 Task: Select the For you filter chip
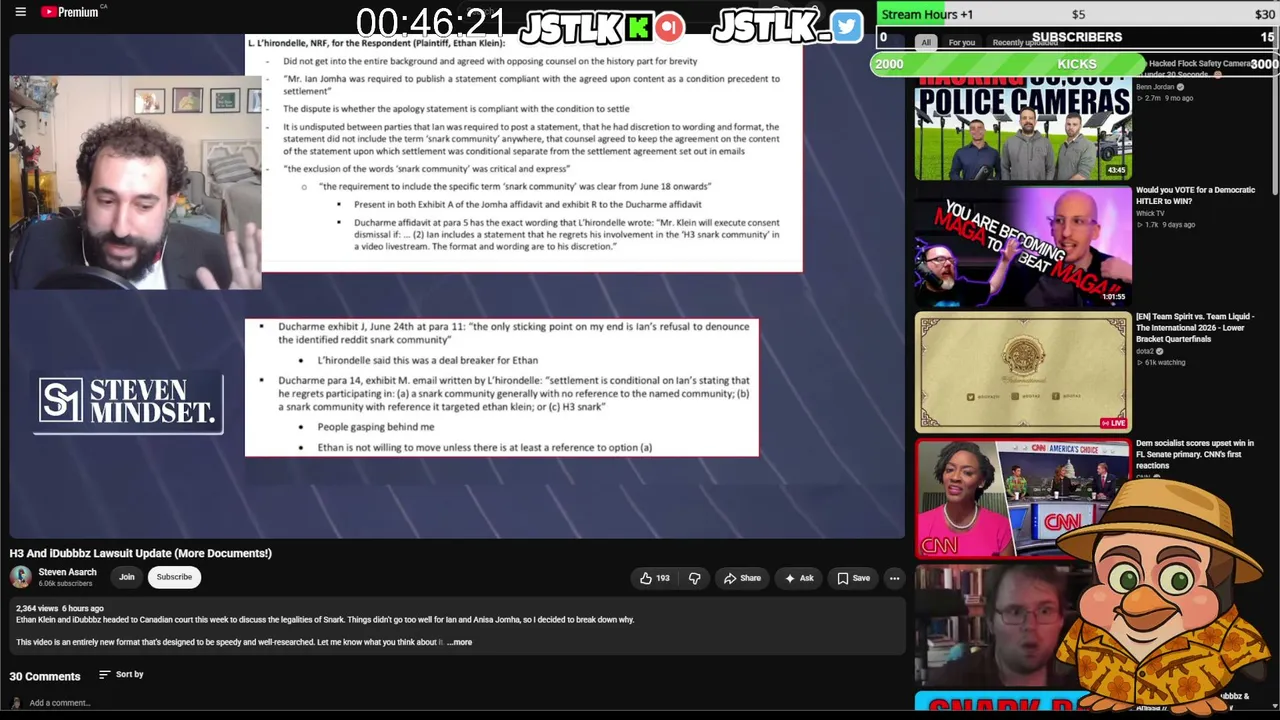[962, 42]
